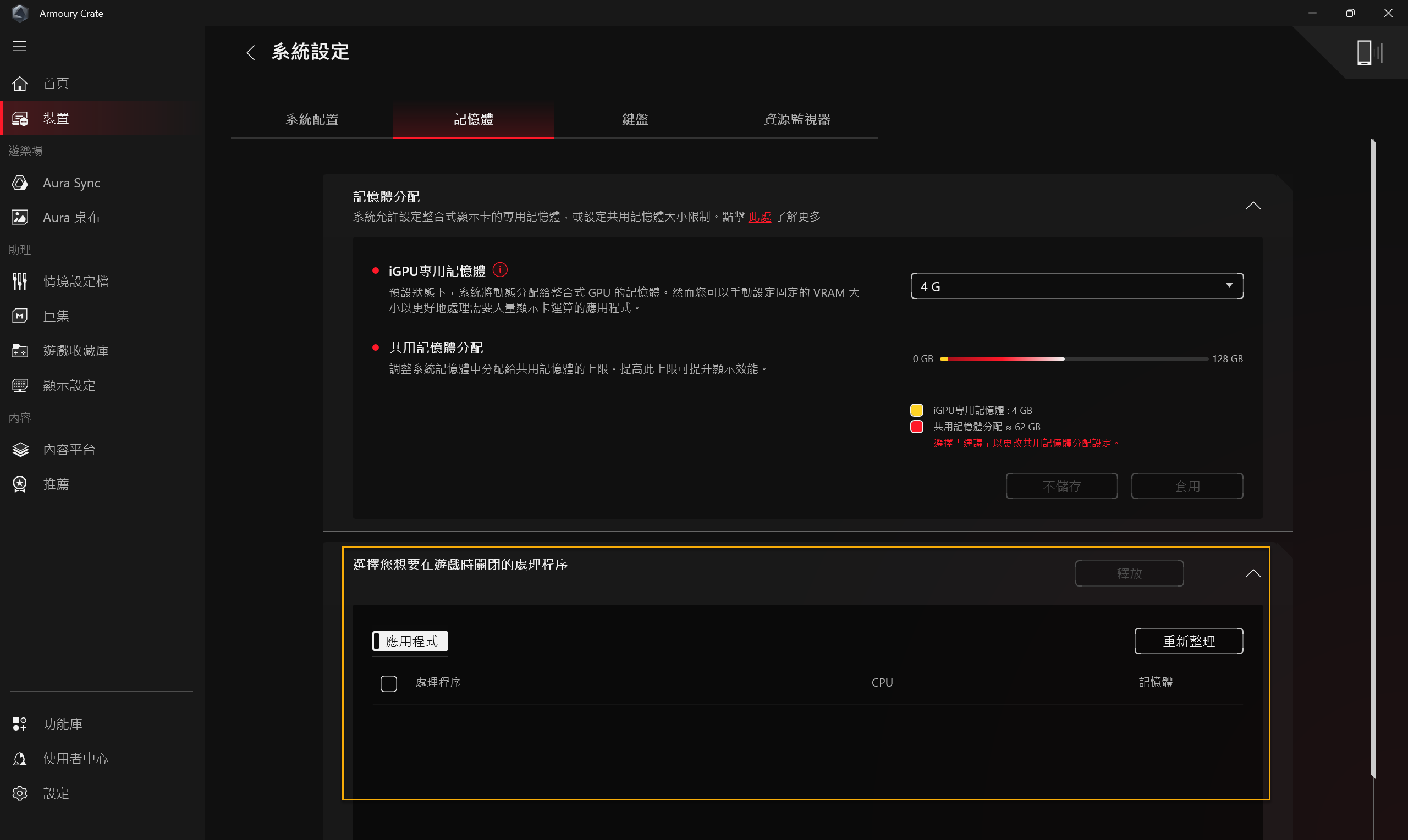Image resolution: width=1408 pixels, height=840 pixels.
Task: Click the Aura Sync sidebar icon
Action: click(20, 183)
